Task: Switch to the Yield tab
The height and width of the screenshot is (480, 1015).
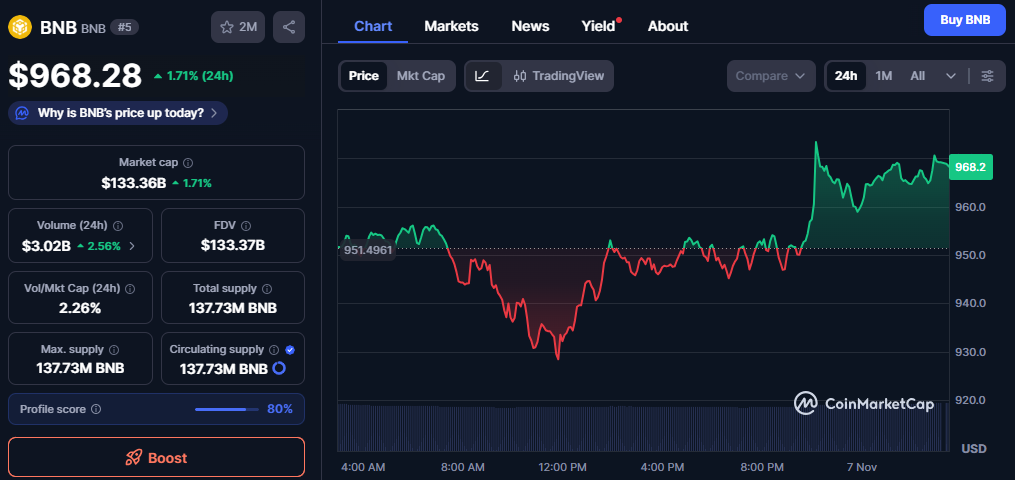Action: click(x=599, y=26)
